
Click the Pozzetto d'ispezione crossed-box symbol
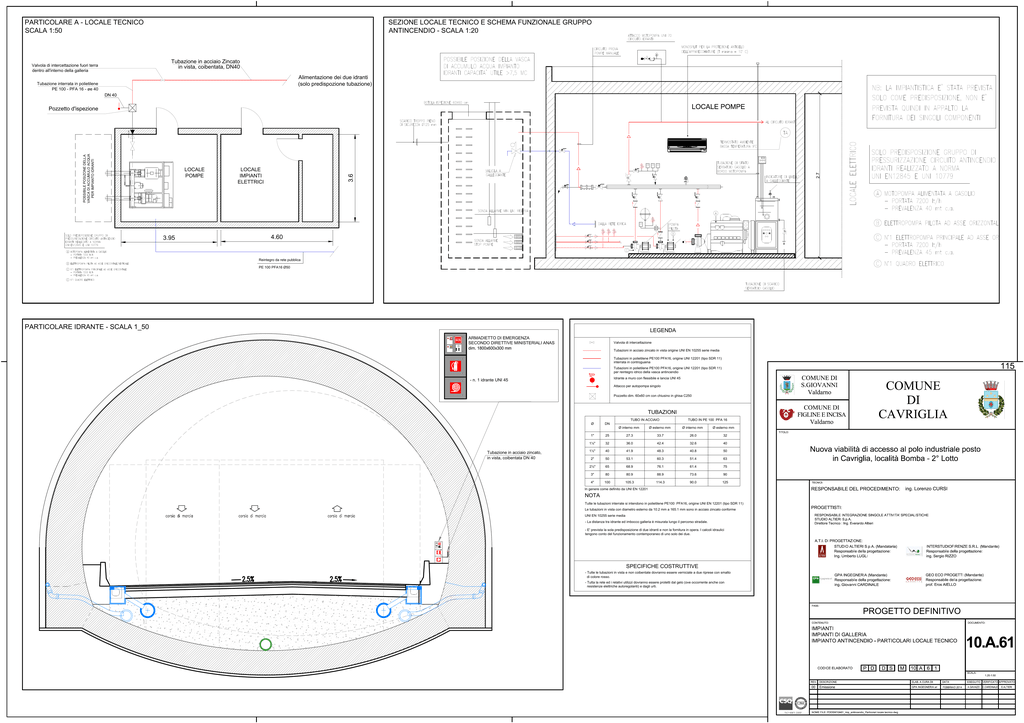click(x=133, y=108)
